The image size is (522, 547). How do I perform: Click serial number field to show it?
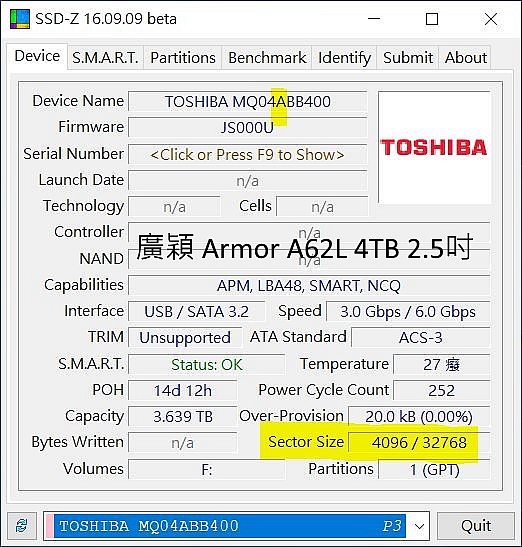(x=247, y=155)
